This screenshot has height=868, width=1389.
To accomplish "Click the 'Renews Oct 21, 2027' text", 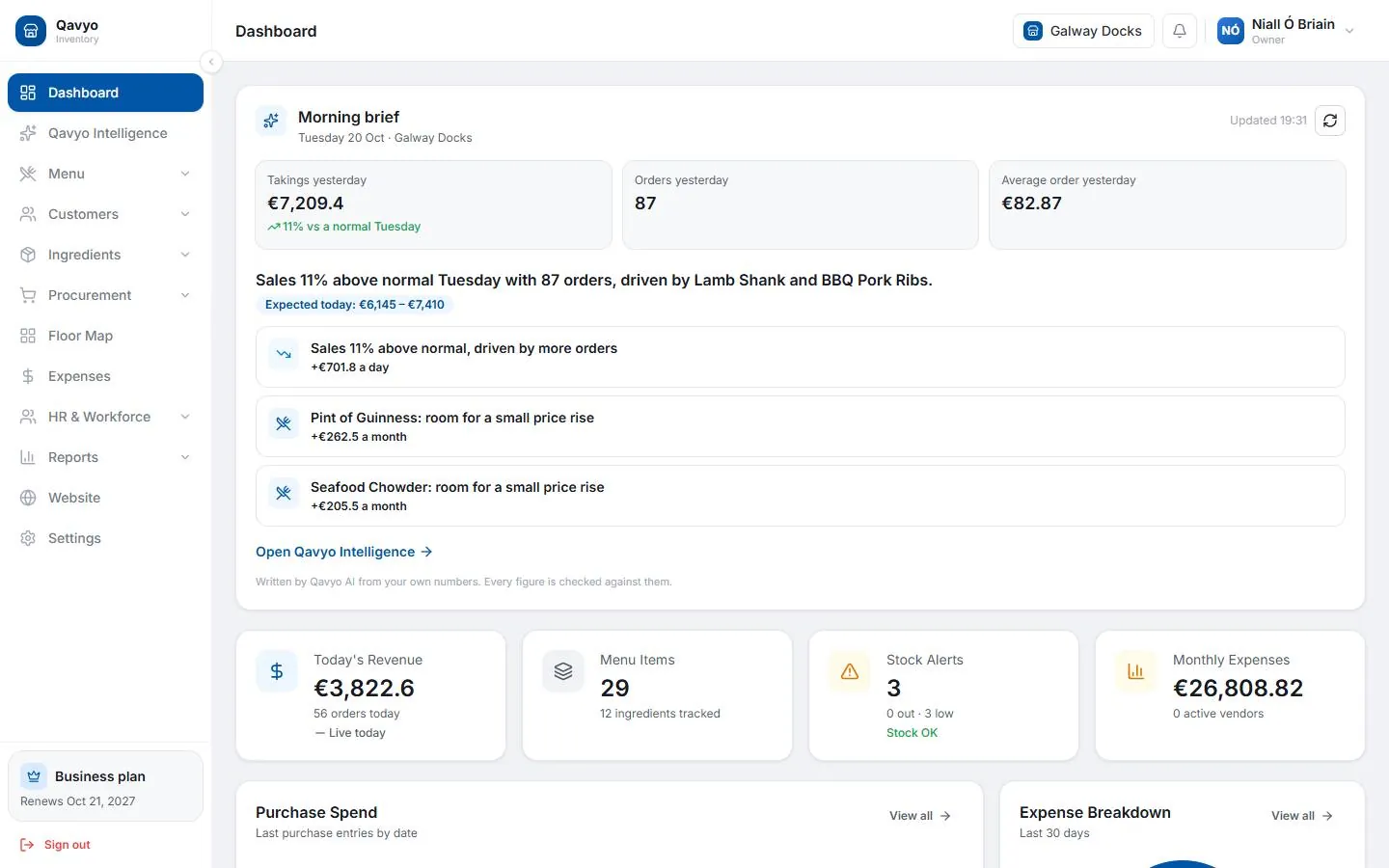I will 77,801.
